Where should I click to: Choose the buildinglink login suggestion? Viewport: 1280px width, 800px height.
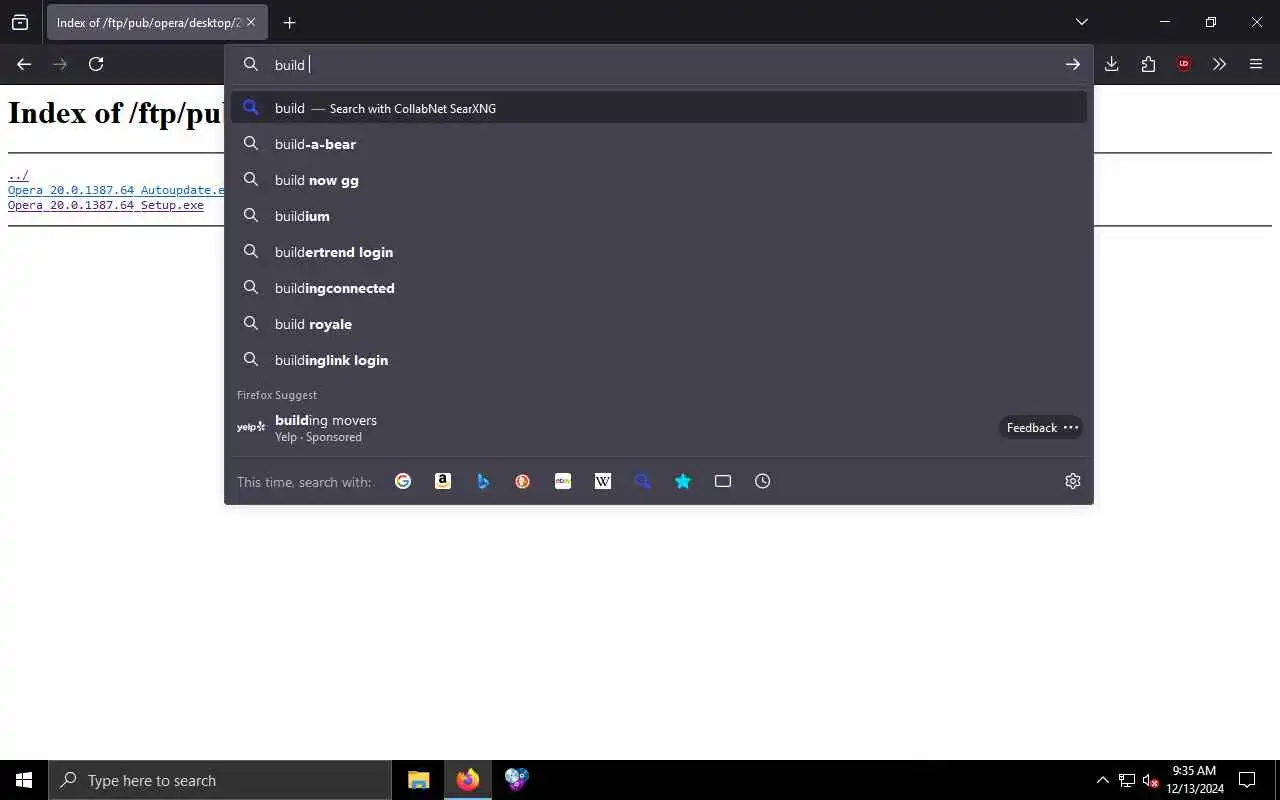[659, 360]
